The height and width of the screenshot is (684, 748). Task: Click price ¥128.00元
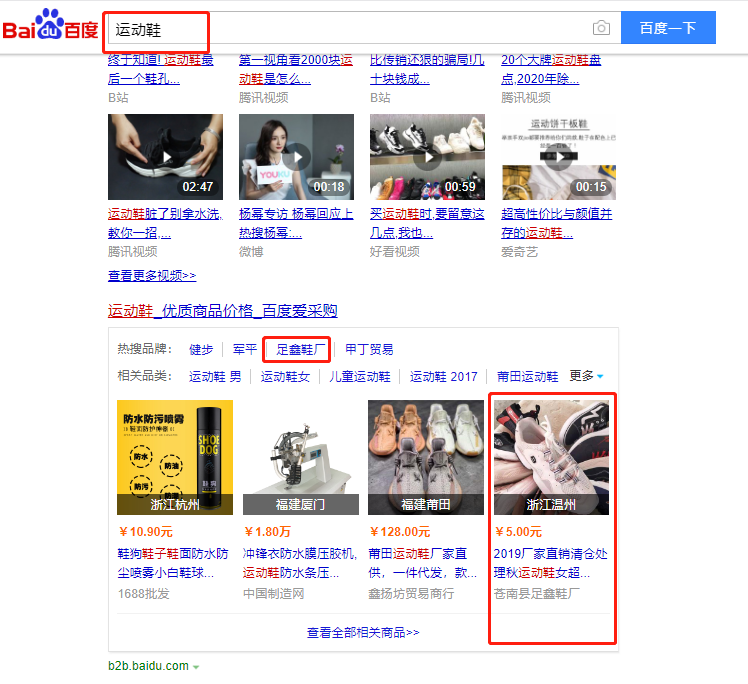coord(400,532)
